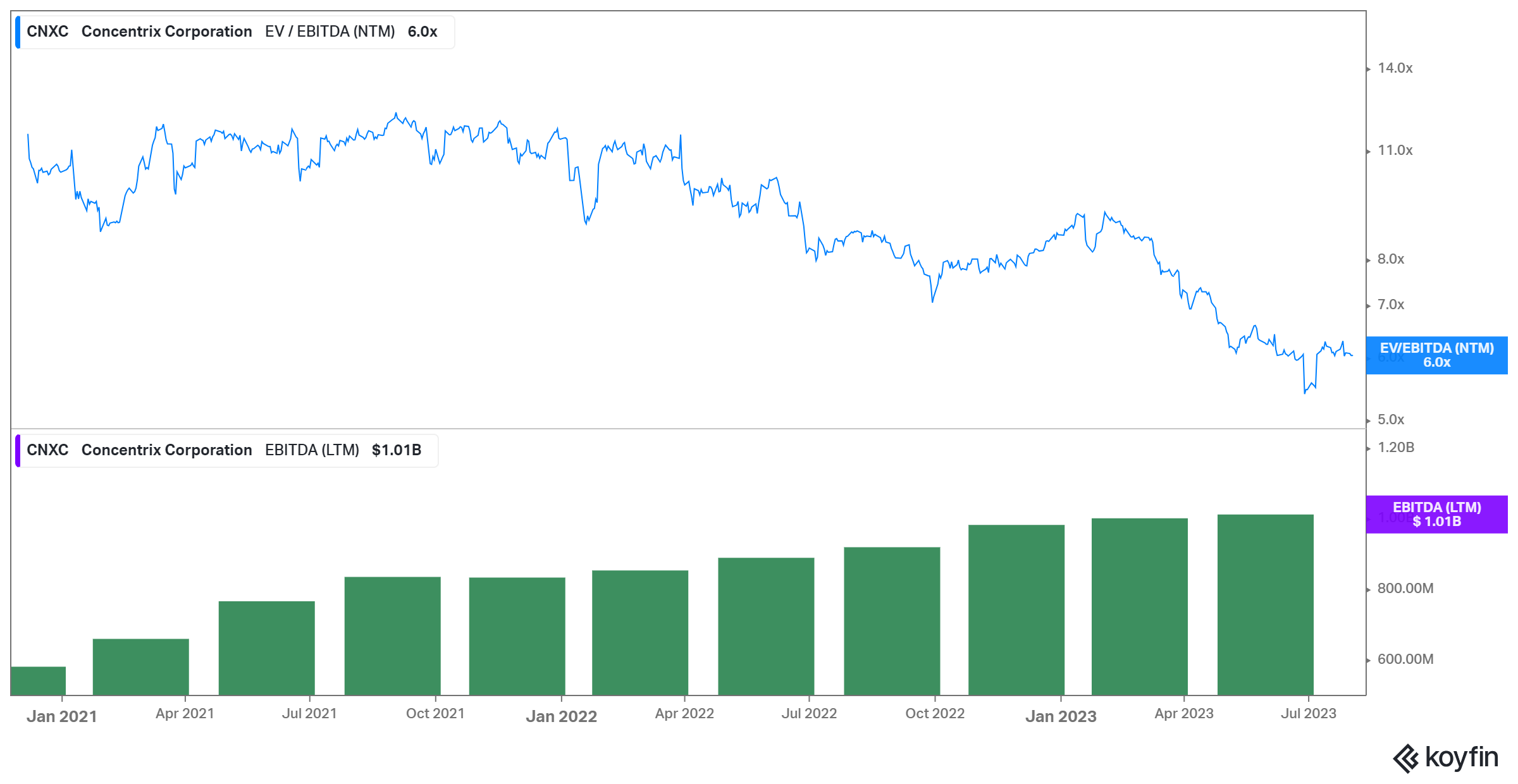Screen dimensions: 1518x784
Task: Click the 7.0x axis label
Action: [x=1391, y=305]
